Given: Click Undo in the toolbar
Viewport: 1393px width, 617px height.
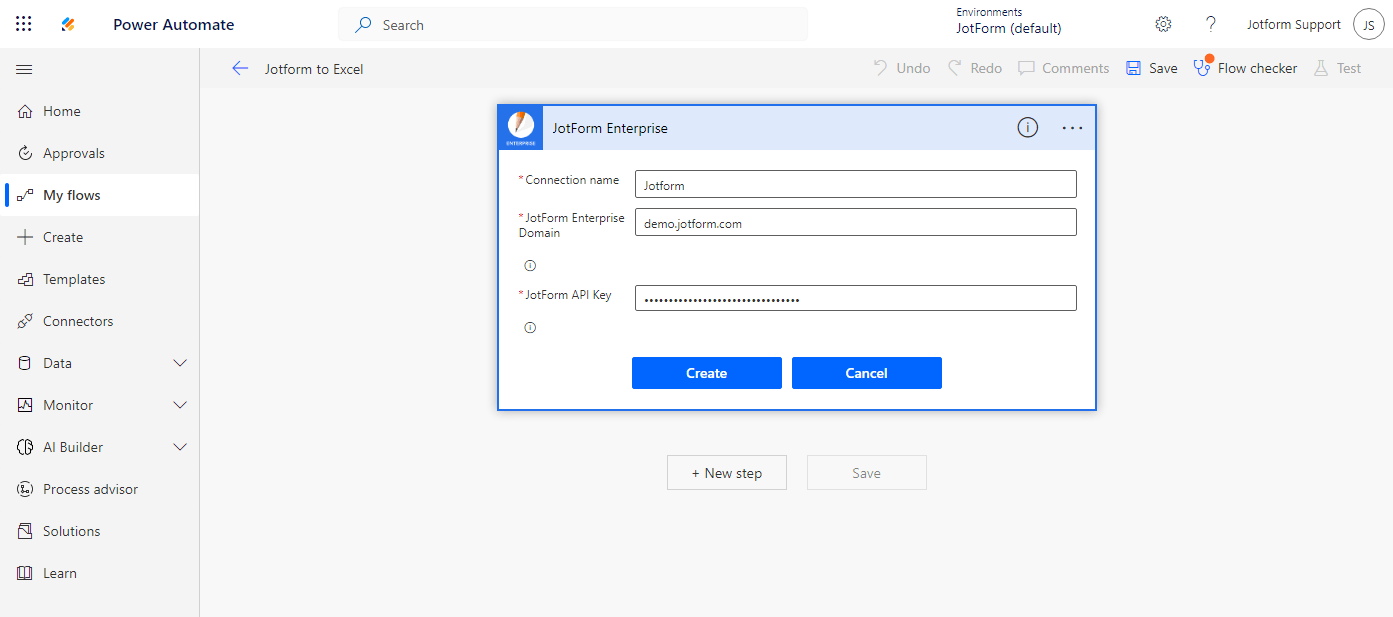Looking at the screenshot, I should (x=902, y=68).
